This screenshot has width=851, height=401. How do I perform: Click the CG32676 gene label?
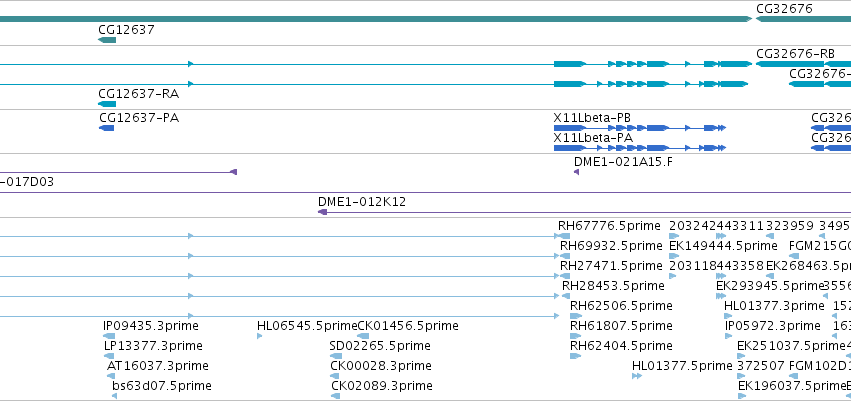tap(784, 9)
